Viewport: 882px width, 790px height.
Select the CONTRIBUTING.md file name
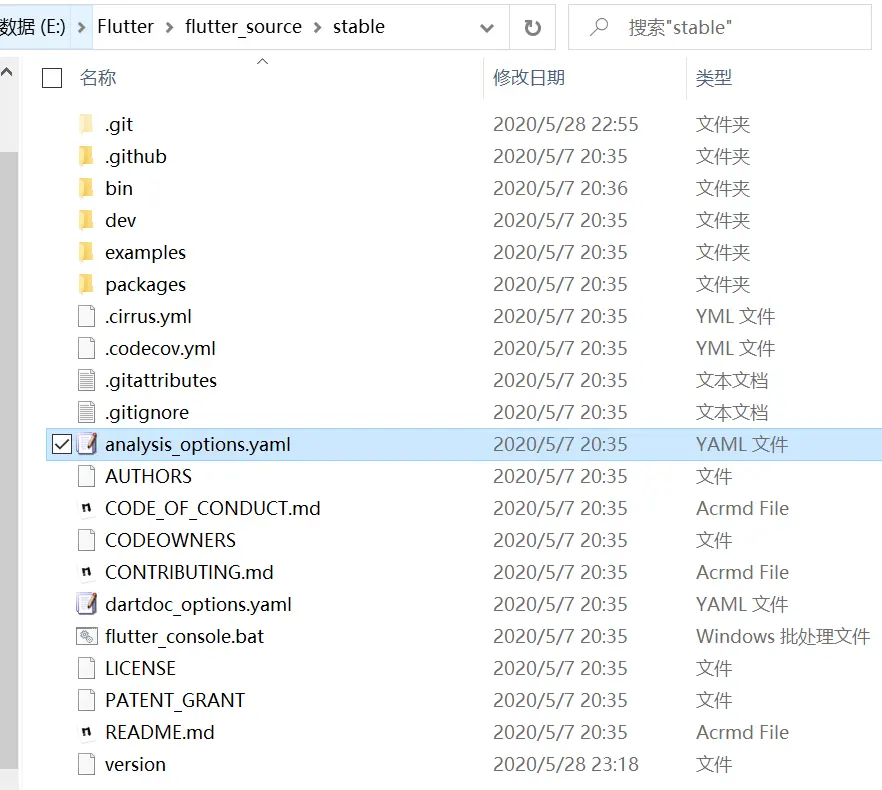pos(189,572)
